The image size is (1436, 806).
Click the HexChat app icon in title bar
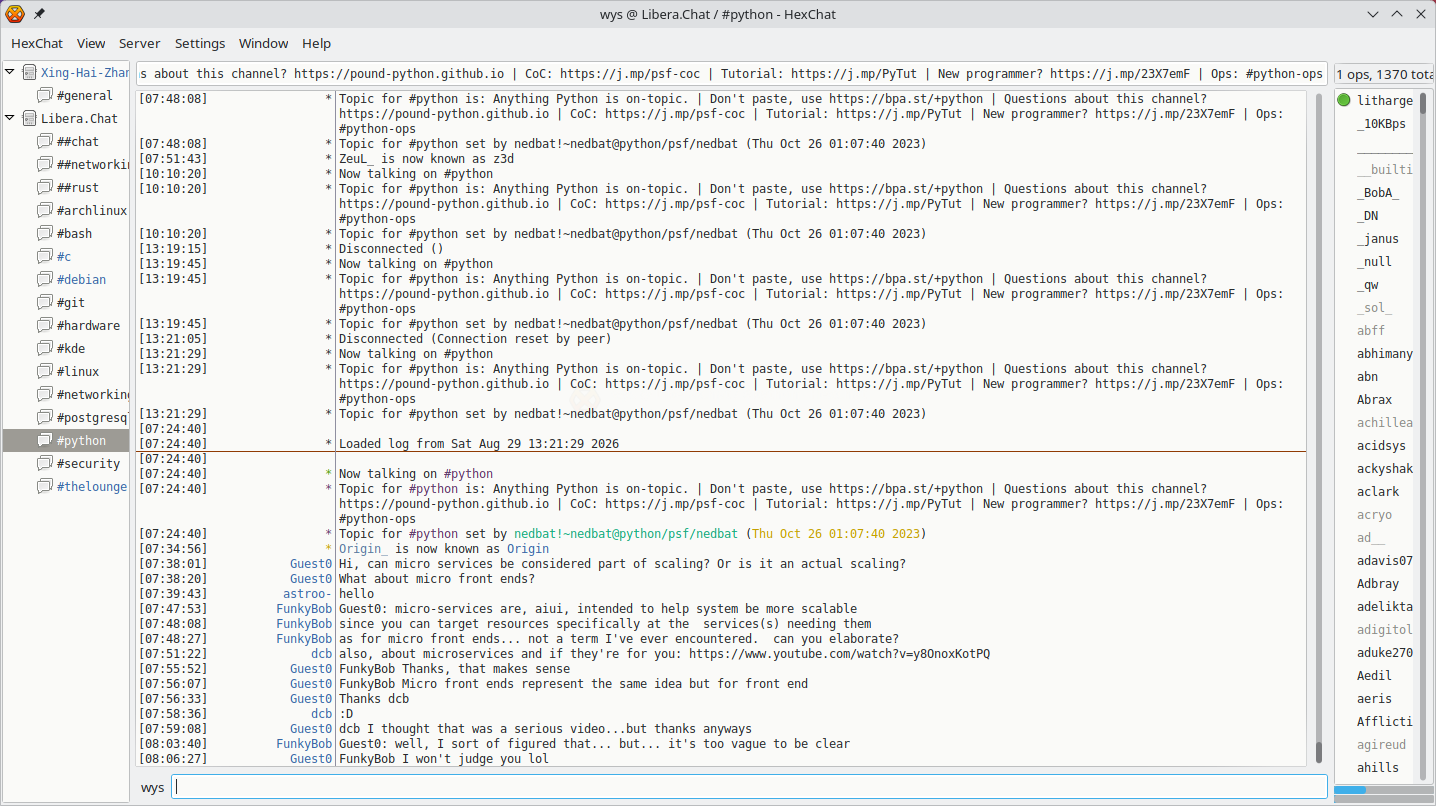pyautogui.click(x=15, y=14)
